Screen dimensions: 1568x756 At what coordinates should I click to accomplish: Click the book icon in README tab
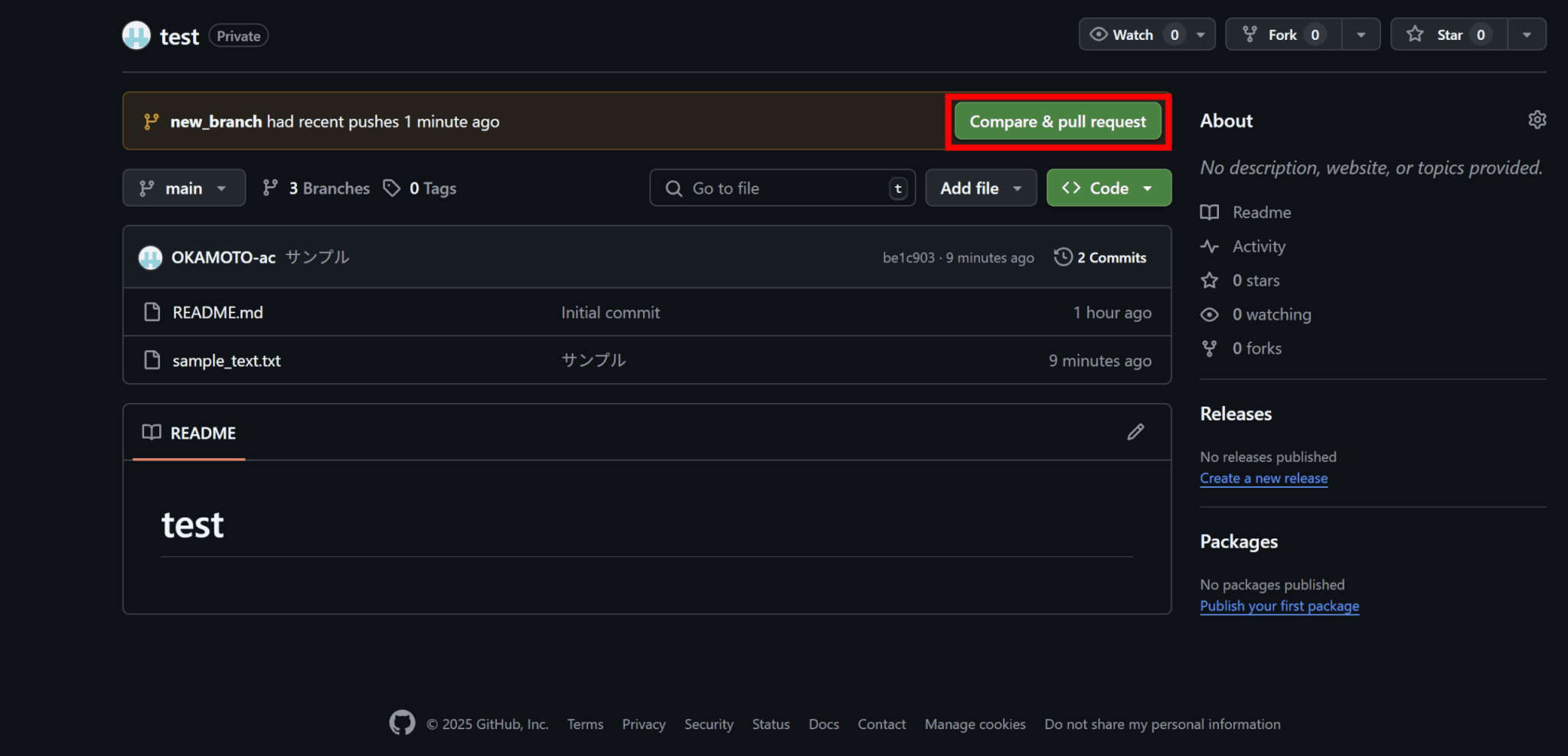tap(152, 432)
